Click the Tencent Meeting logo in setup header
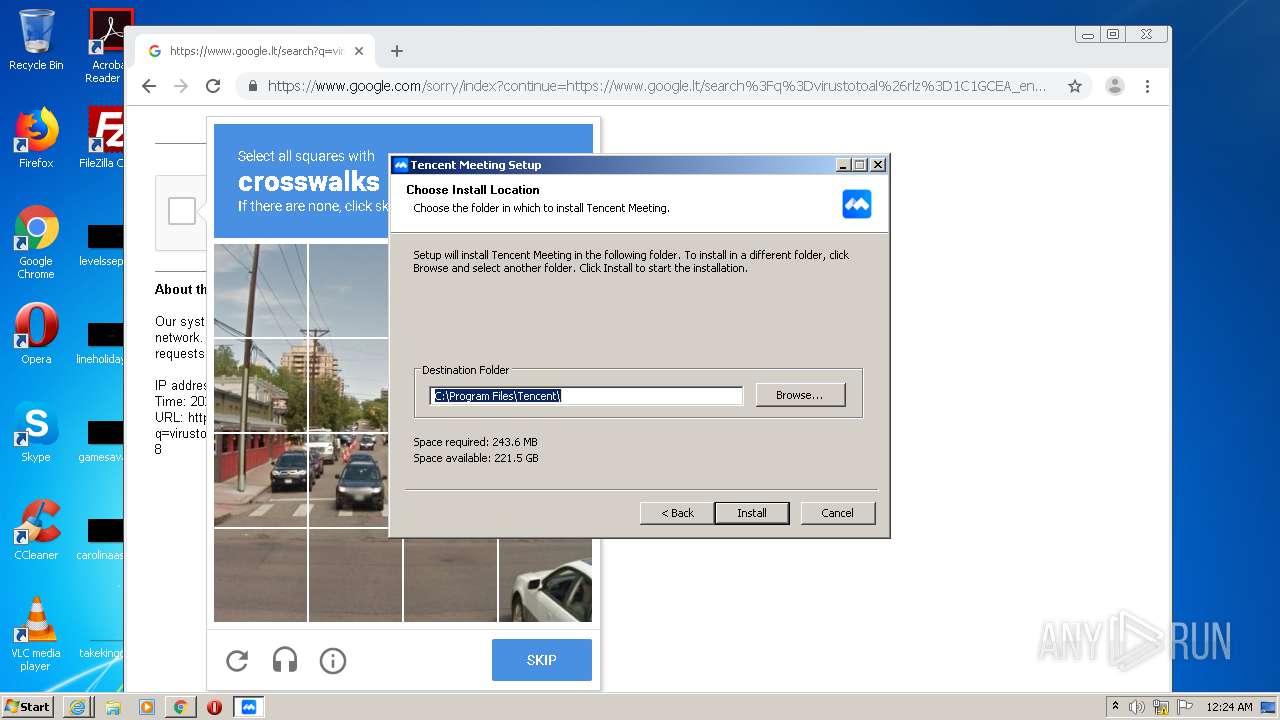Viewport: 1280px width, 720px height. 857,204
